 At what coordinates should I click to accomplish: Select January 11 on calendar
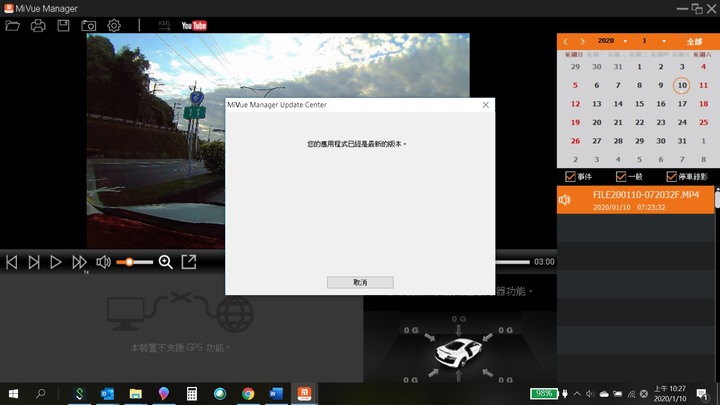click(703, 85)
